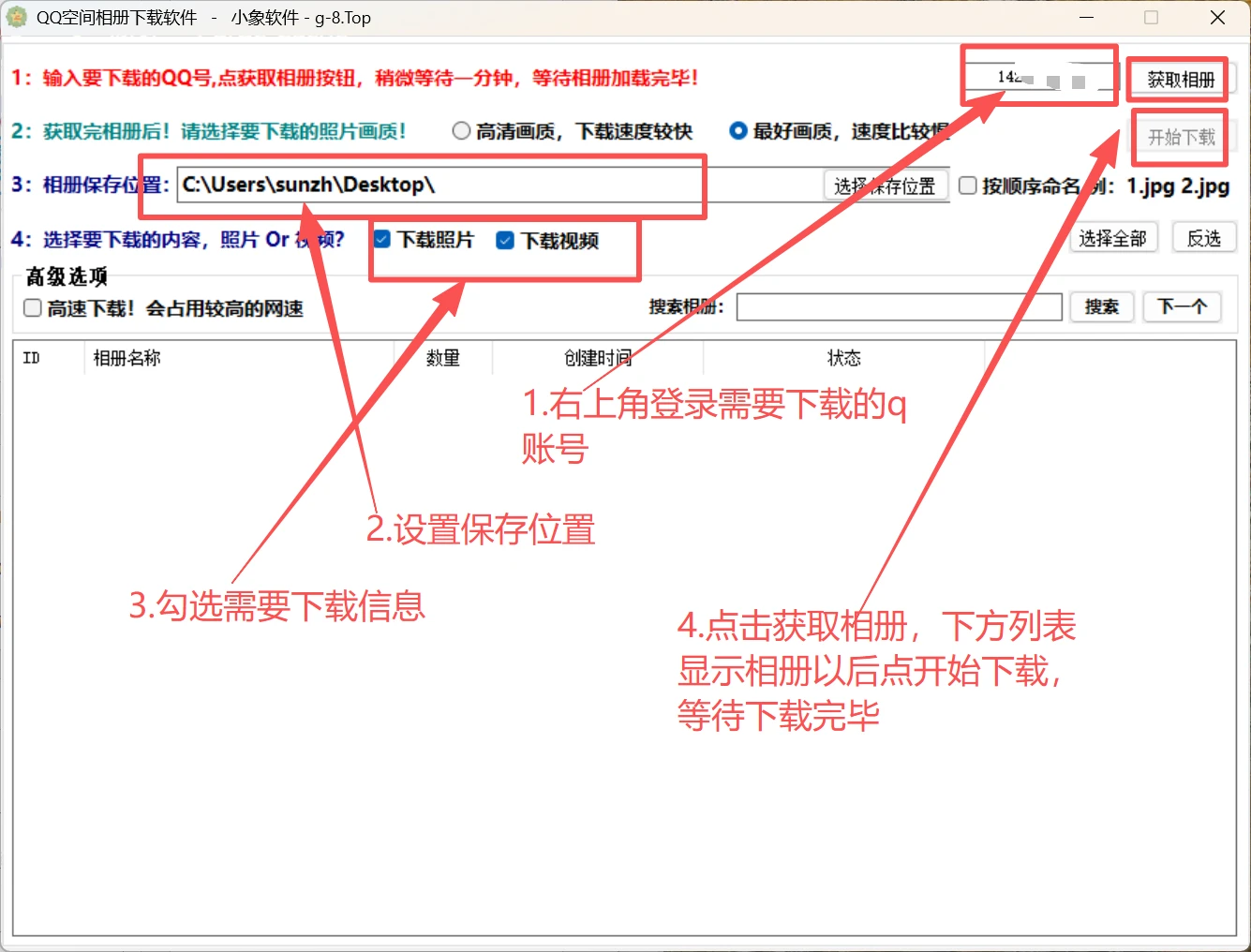Viewport: 1251px width, 952px height.
Task: Focus the QQ number input field
Action: [1040, 78]
